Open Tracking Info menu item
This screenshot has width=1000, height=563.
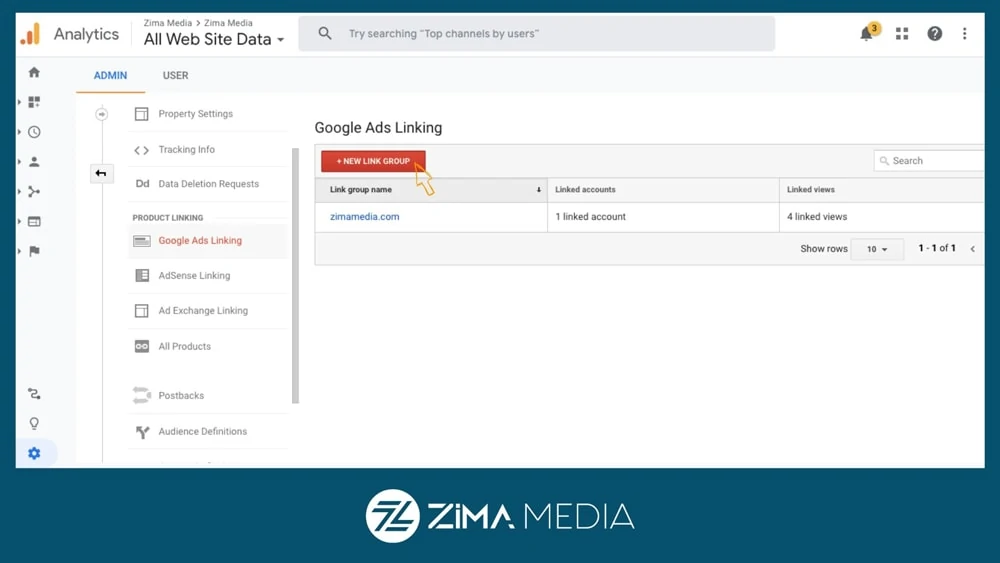point(186,150)
